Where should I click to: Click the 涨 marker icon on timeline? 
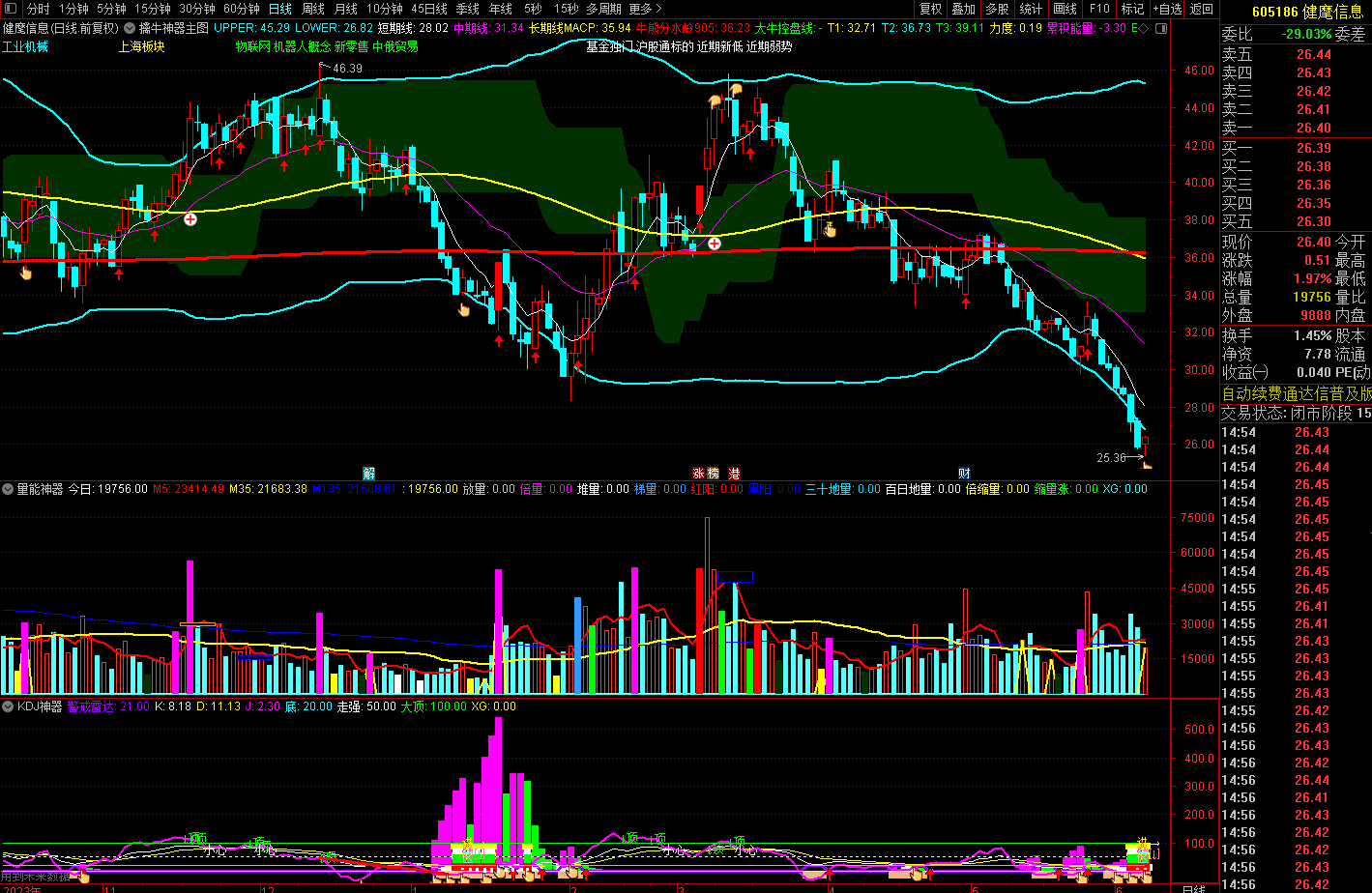698,473
